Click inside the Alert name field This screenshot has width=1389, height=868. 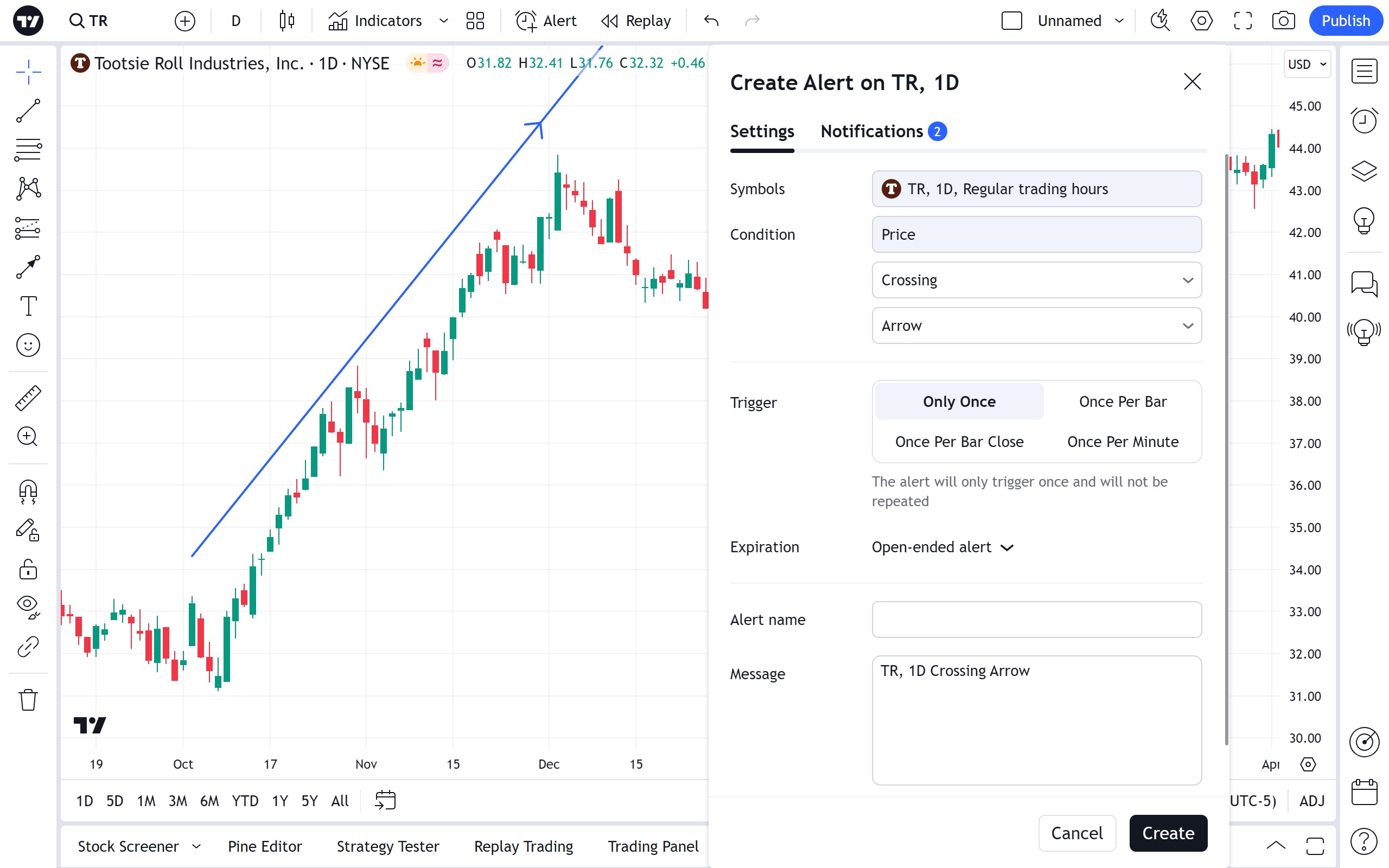click(1036, 620)
